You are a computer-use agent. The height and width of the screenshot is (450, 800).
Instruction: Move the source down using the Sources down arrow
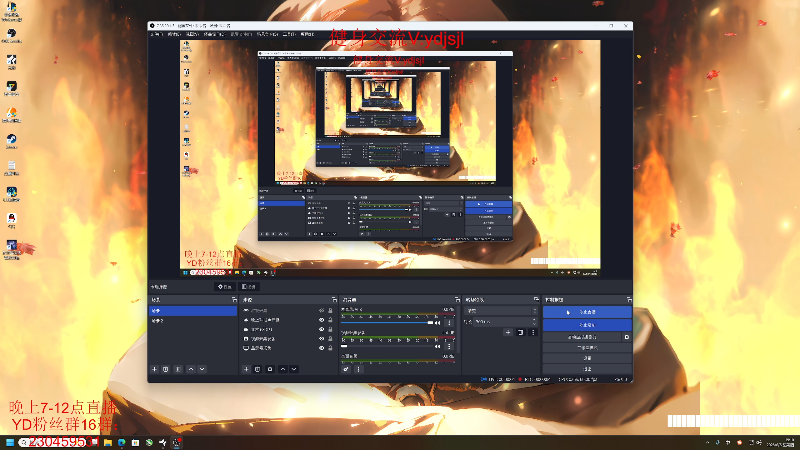pyautogui.click(x=294, y=369)
